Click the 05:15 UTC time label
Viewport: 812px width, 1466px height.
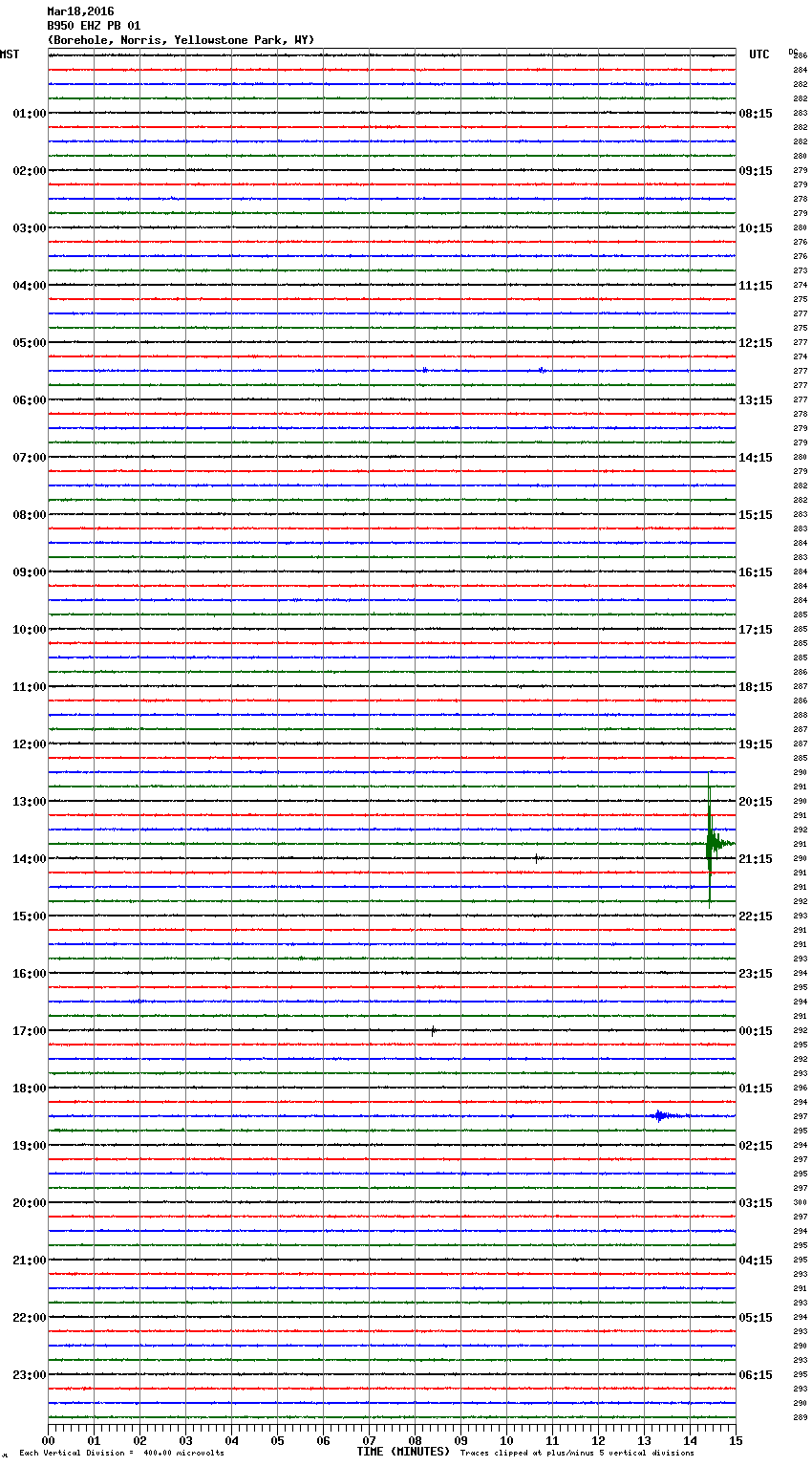(756, 1318)
